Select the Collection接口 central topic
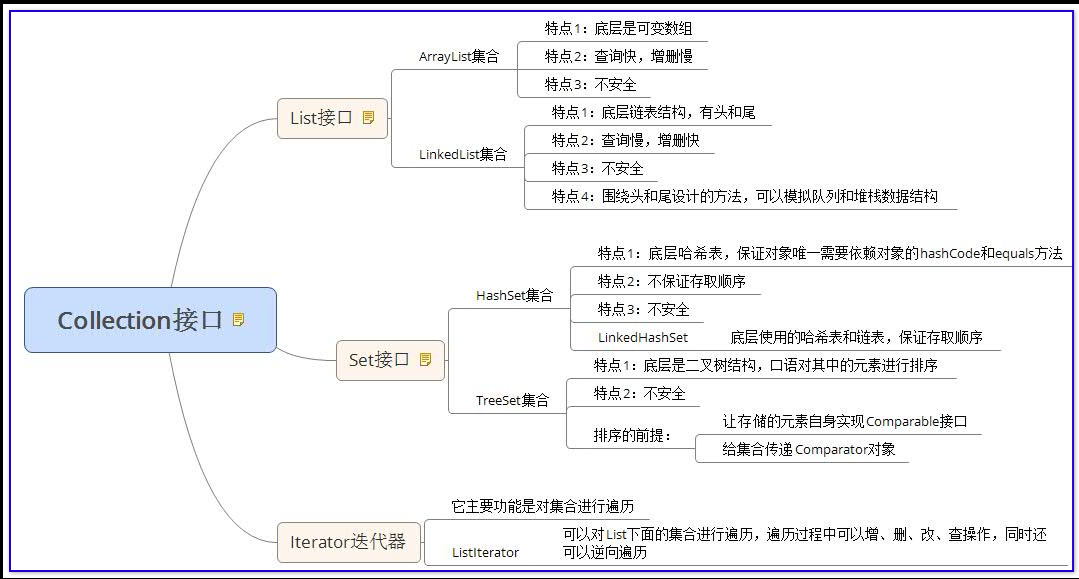The width and height of the screenshot is (1079, 579). (140, 320)
